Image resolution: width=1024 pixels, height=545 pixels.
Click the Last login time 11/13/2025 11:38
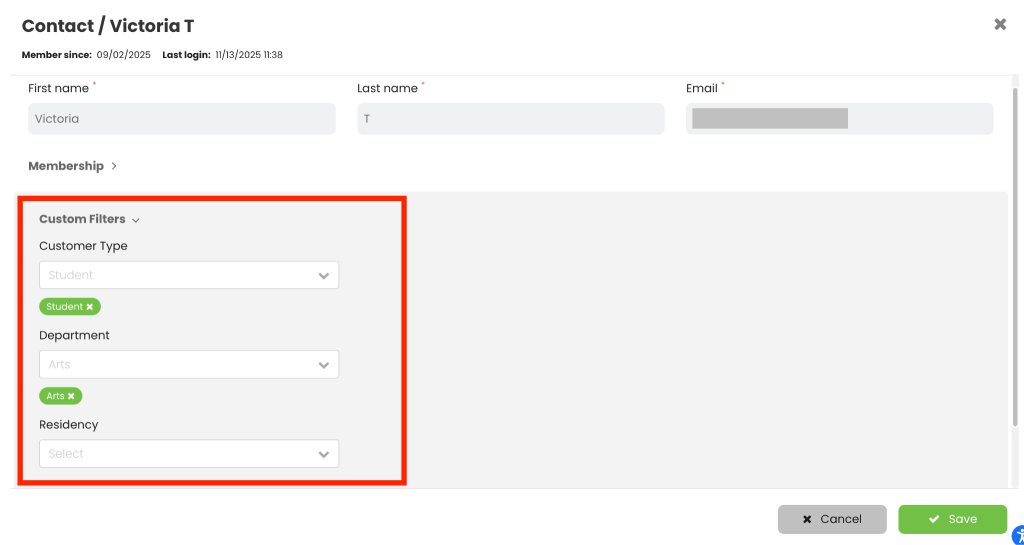249,55
